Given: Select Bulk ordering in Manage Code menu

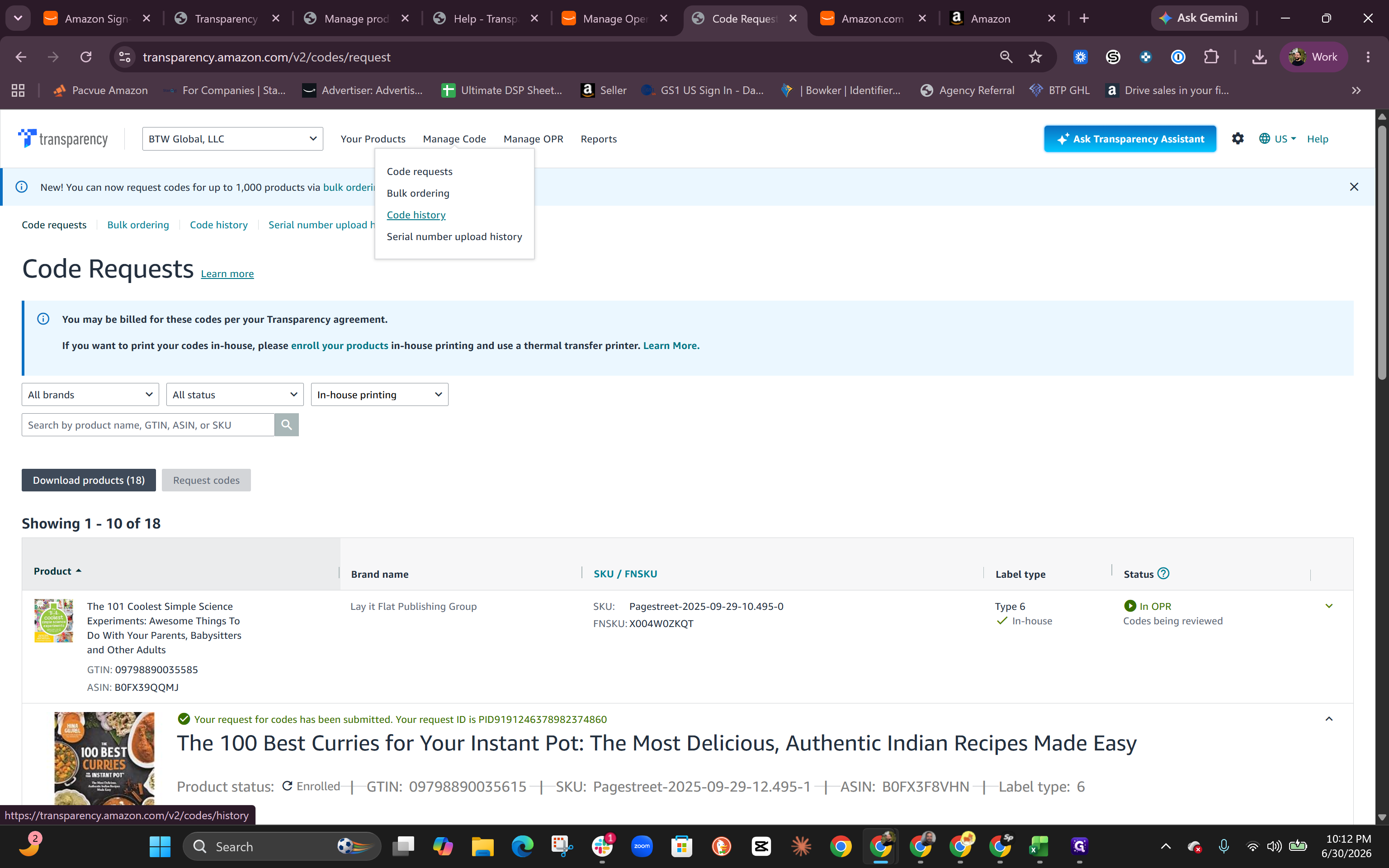Looking at the screenshot, I should [418, 193].
